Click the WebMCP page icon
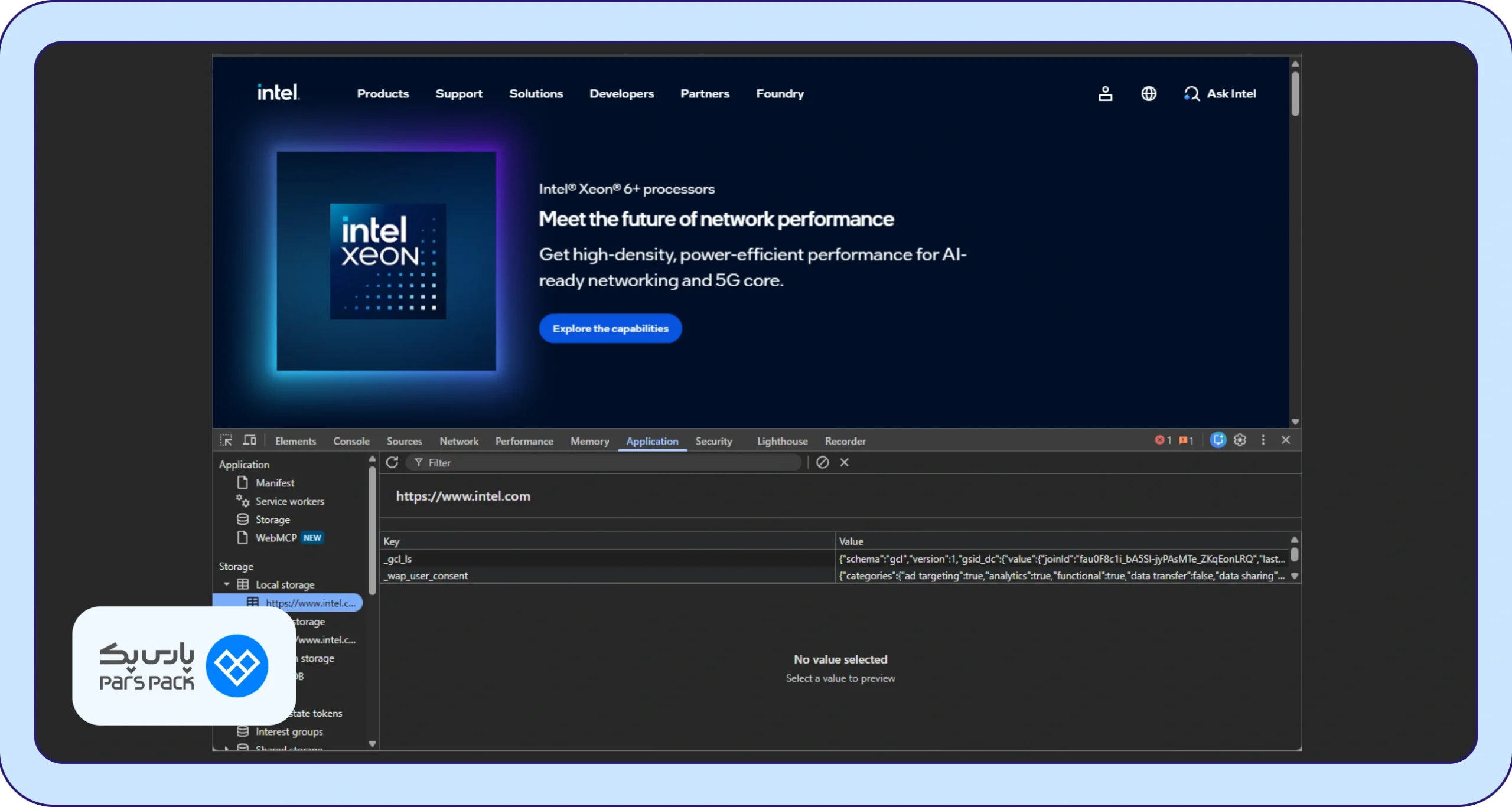 242,537
